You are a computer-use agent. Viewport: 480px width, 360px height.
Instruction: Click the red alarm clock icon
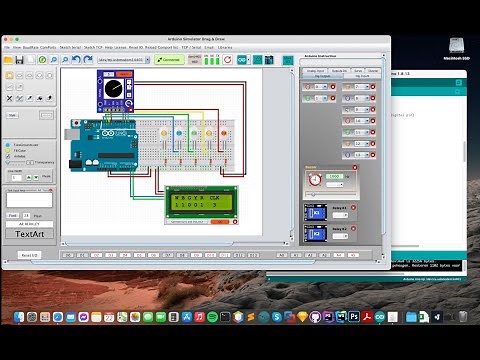[x=315, y=180]
